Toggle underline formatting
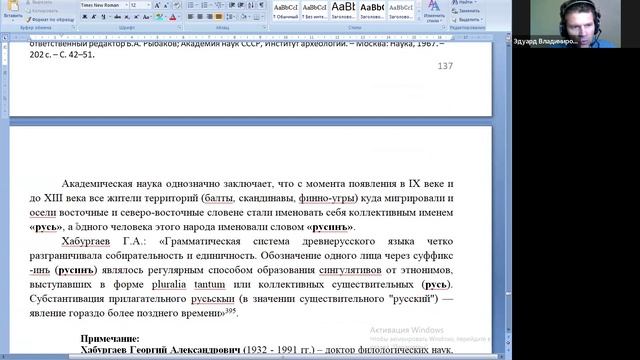The image size is (640, 360). pos(103,17)
